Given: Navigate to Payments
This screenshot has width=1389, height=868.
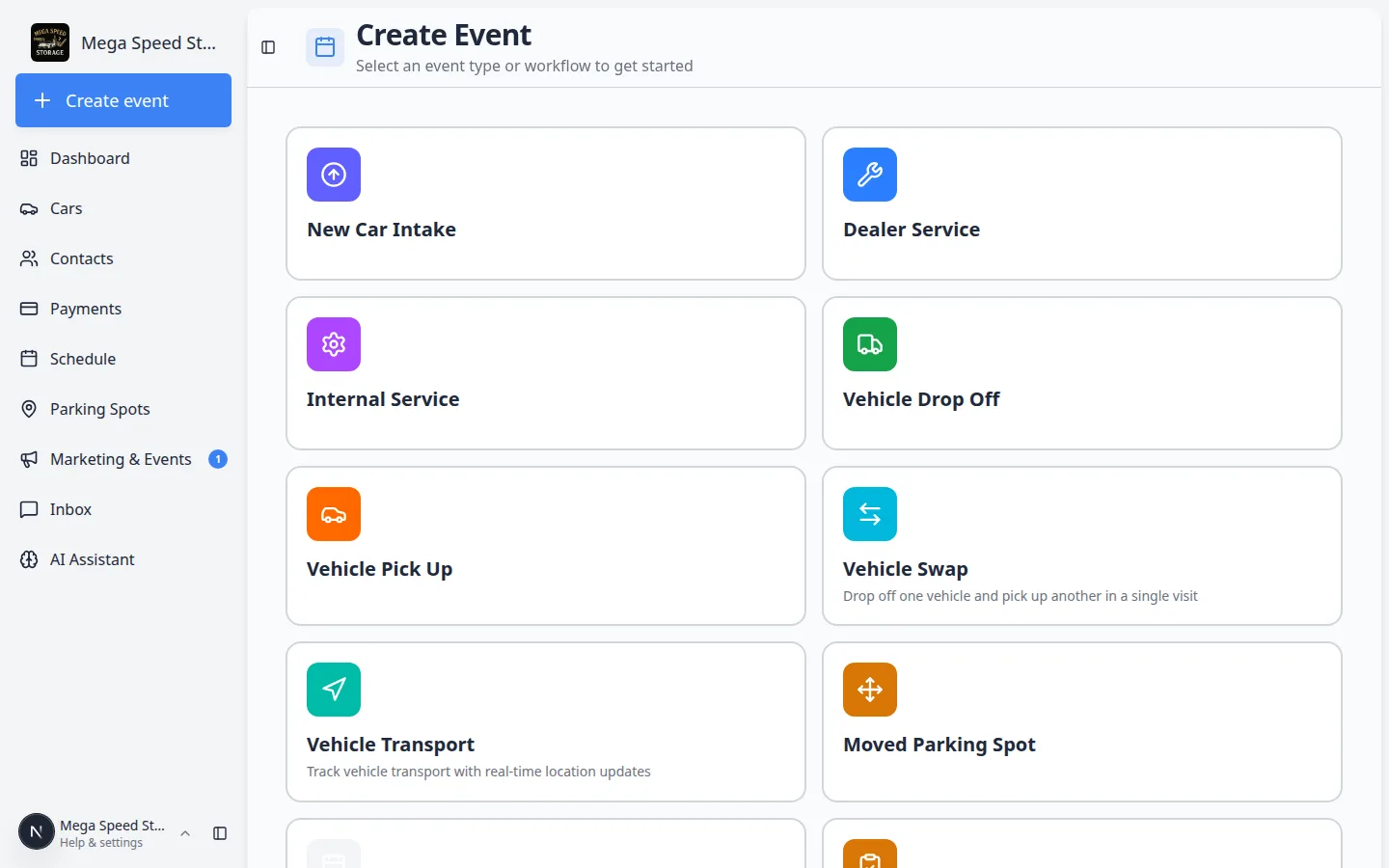Looking at the screenshot, I should [x=123, y=309].
